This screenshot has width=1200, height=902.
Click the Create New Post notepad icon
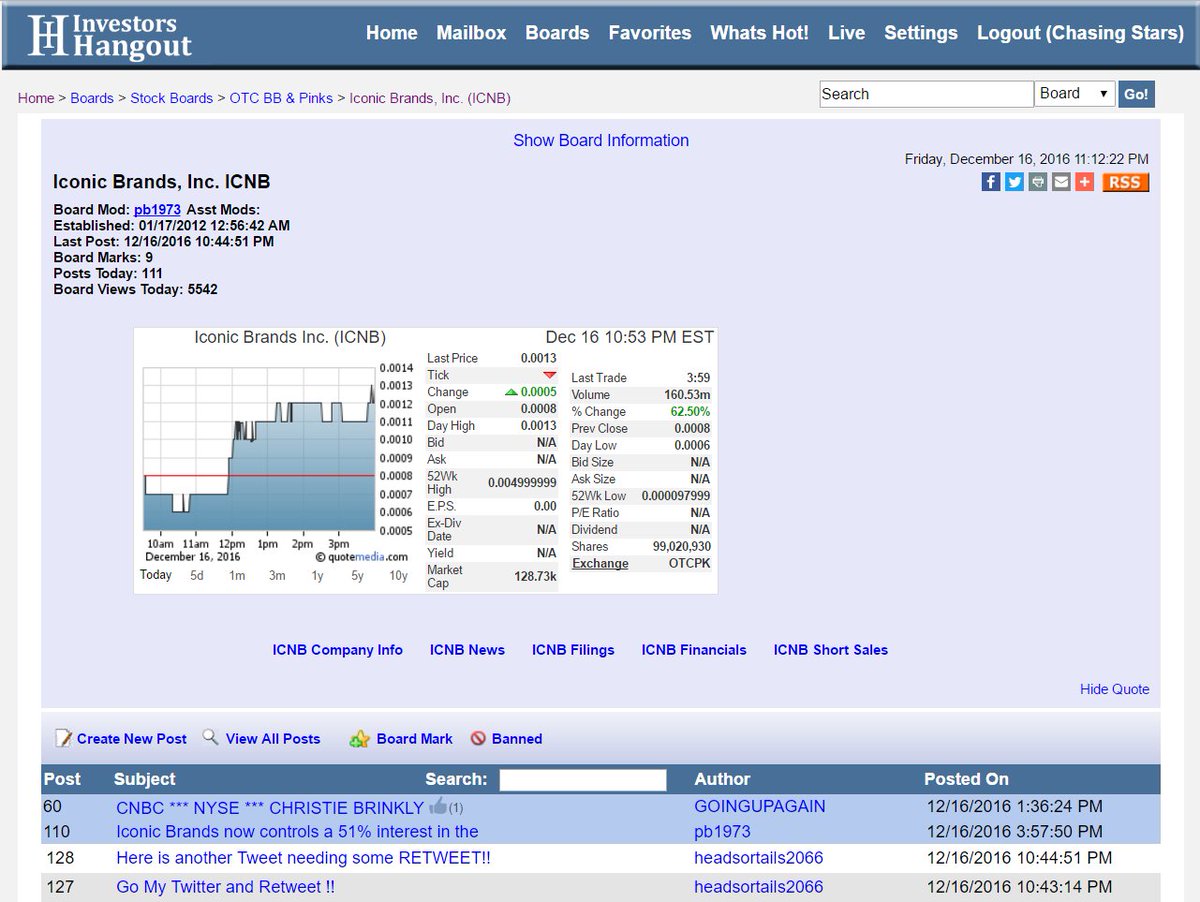[63, 738]
